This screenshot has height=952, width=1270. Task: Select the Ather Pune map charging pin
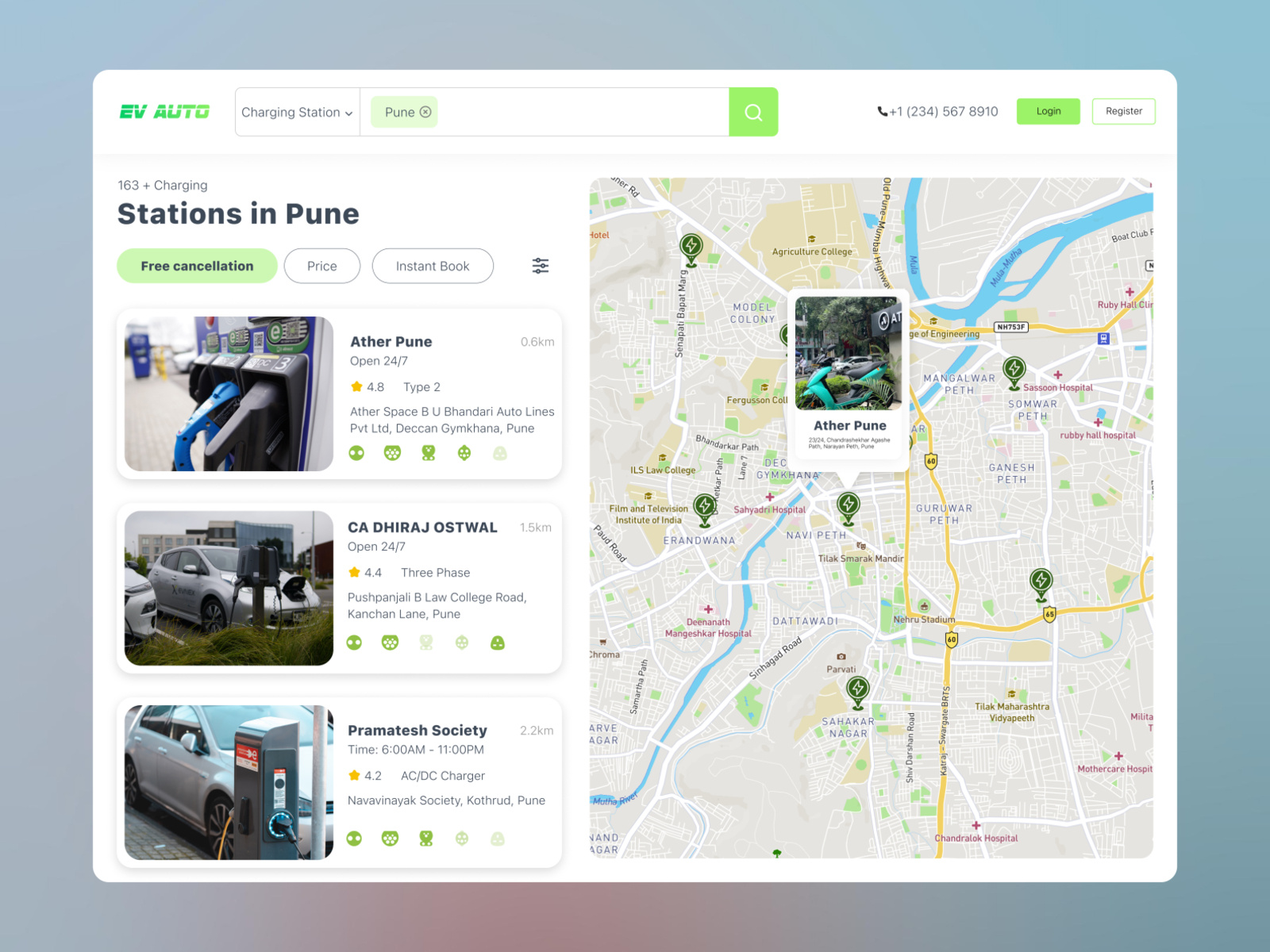pyautogui.click(x=849, y=502)
